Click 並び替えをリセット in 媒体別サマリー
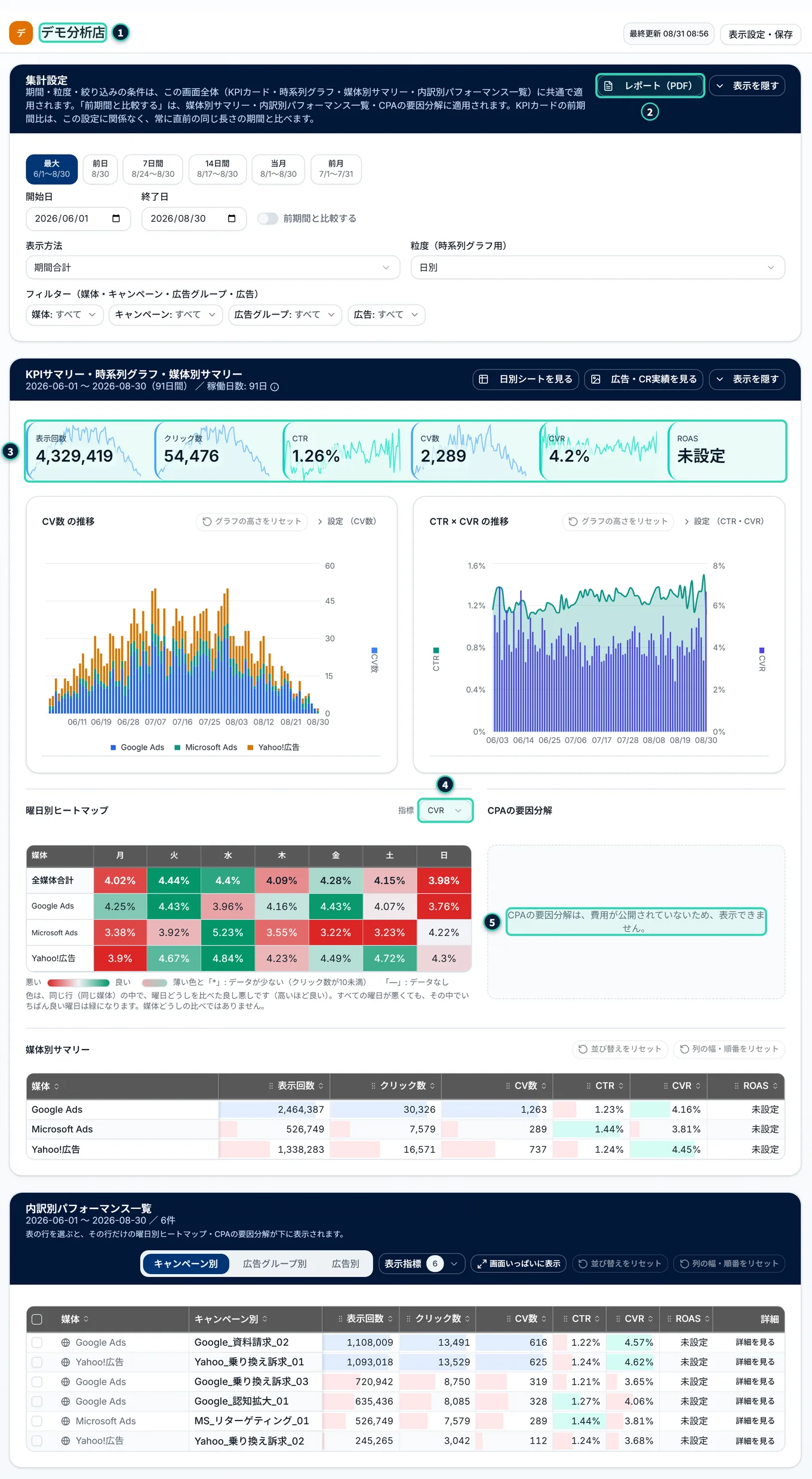The width and height of the screenshot is (812, 1479). coord(620,1049)
